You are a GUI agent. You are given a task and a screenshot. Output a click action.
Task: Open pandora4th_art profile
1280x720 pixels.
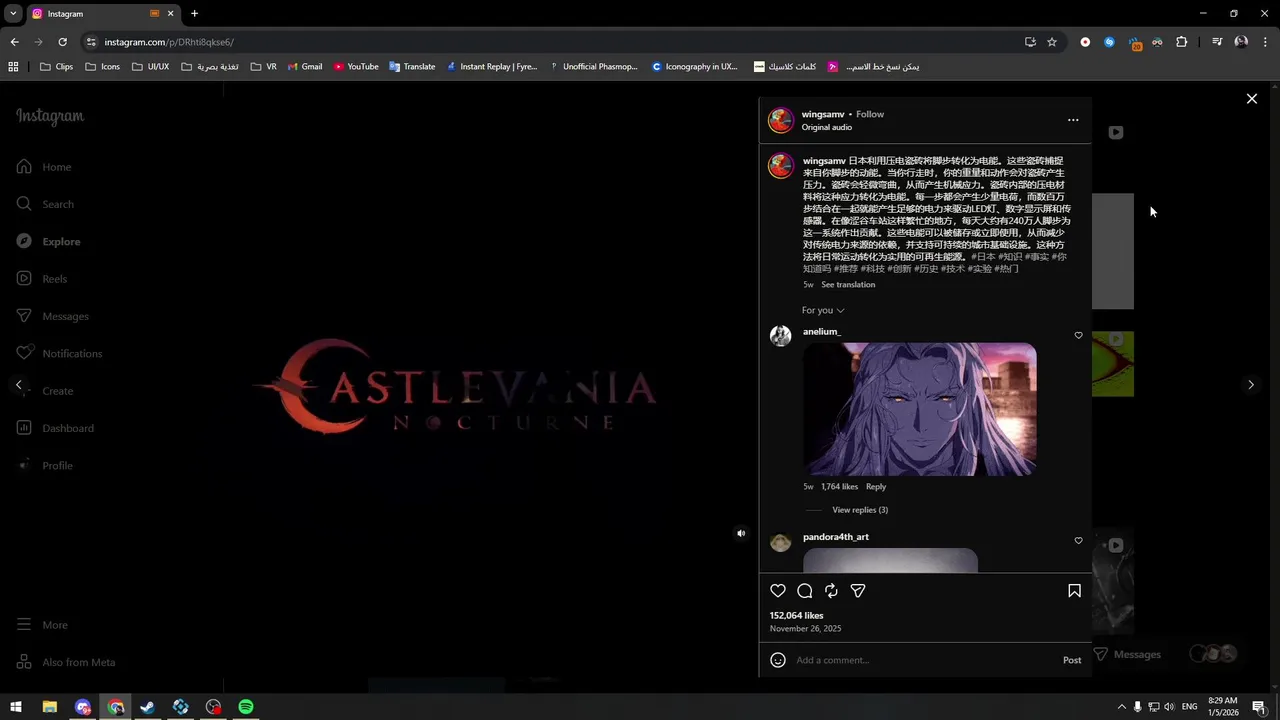(836, 537)
